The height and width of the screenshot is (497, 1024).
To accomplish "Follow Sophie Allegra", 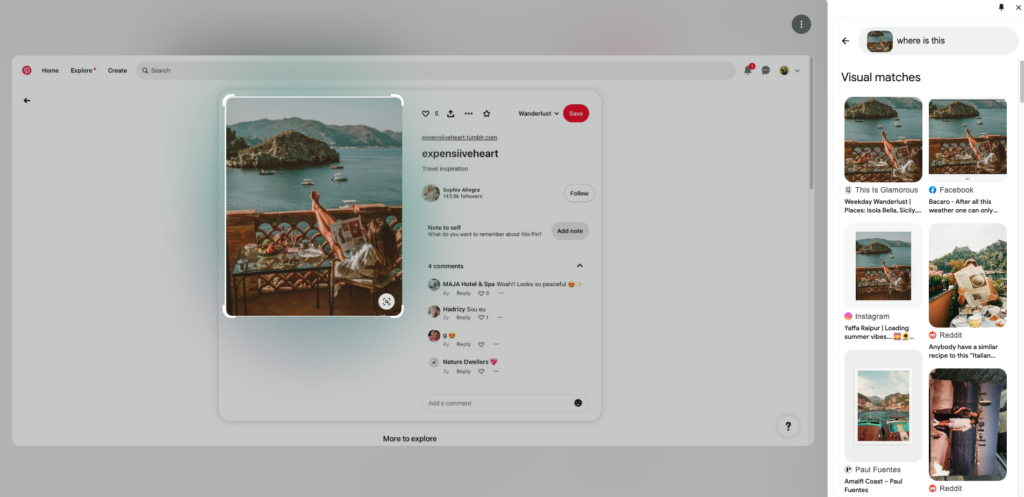I will [x=579, y=193].
